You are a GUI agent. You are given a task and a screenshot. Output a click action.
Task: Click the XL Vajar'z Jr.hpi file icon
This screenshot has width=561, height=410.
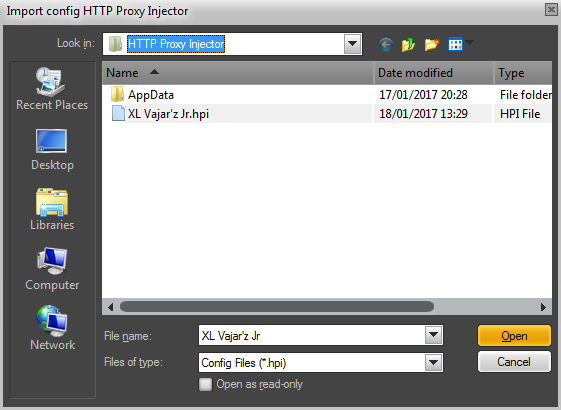(118, 113)
